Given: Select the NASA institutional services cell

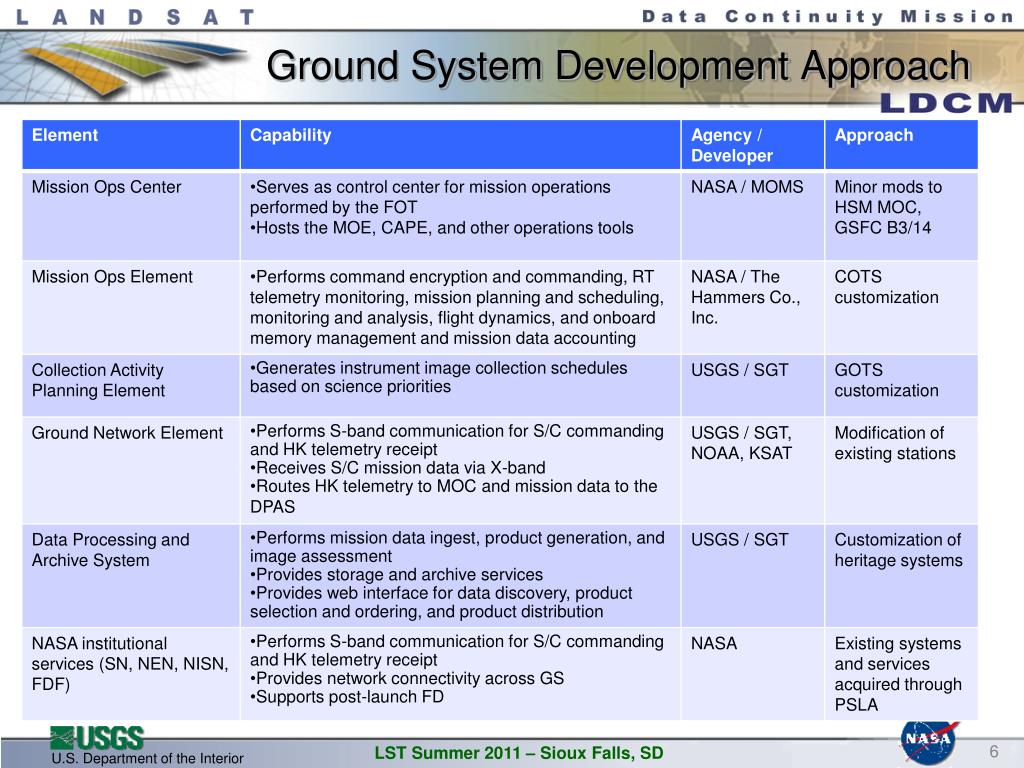Looking at the screenshot, I should [x=131, y=674].
